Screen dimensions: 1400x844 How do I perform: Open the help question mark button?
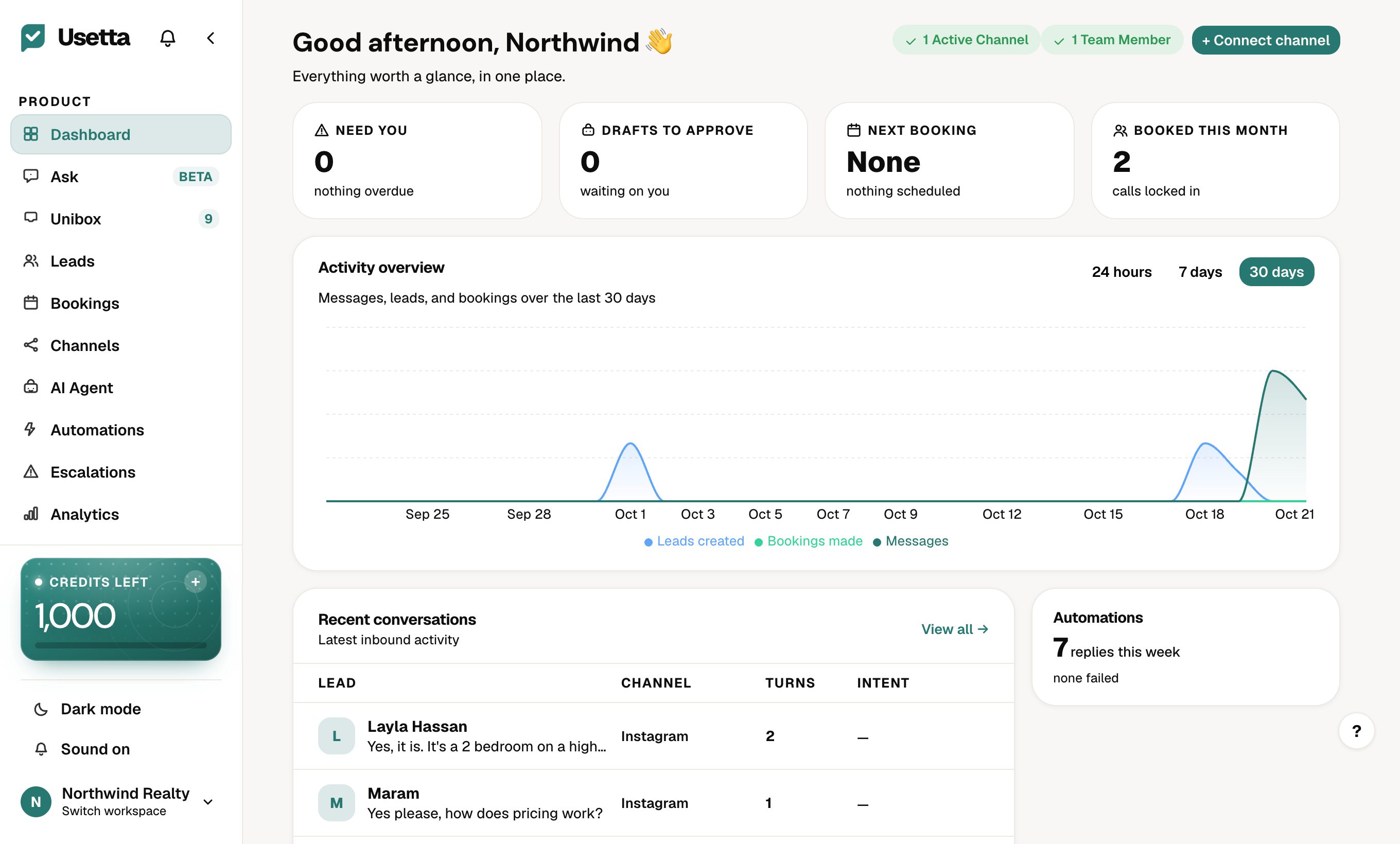1356,731
